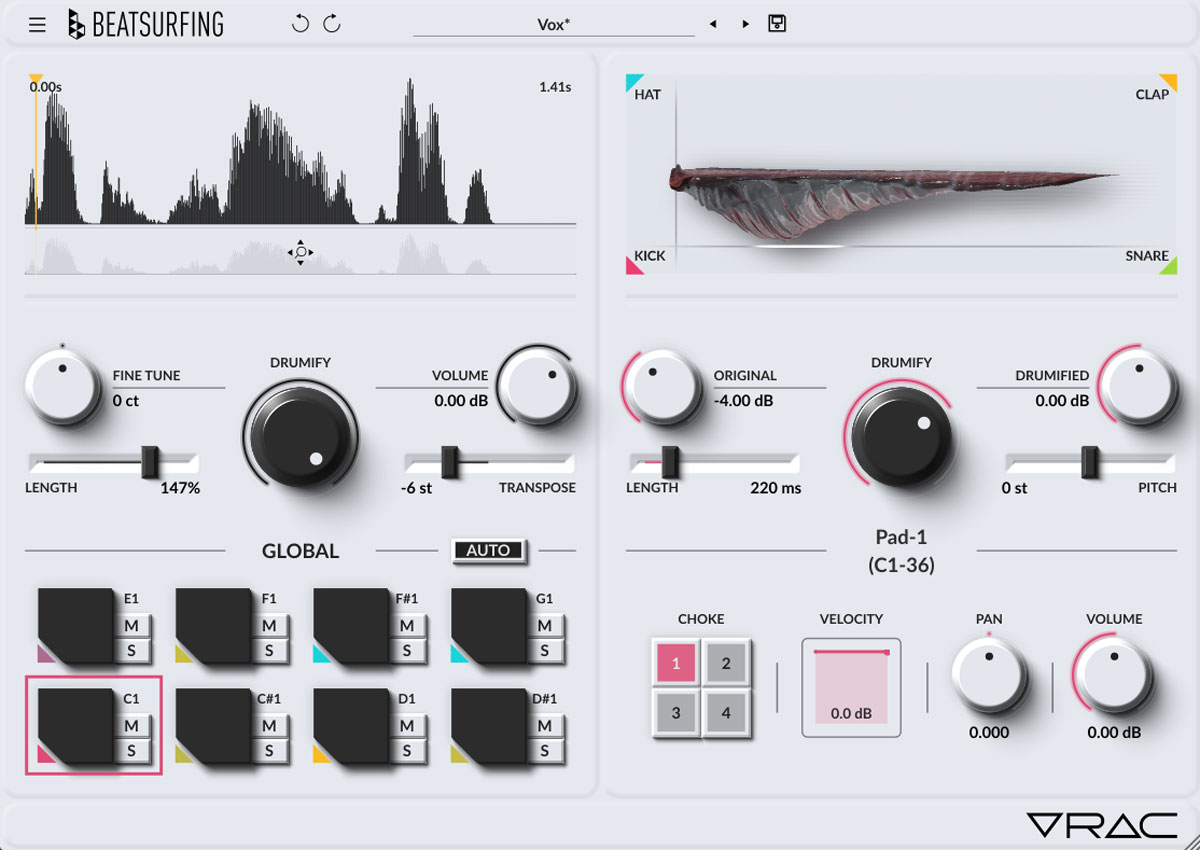Save preset with floppy disk icon
The width and height of the screenshot is (1200, 850).
777,23
